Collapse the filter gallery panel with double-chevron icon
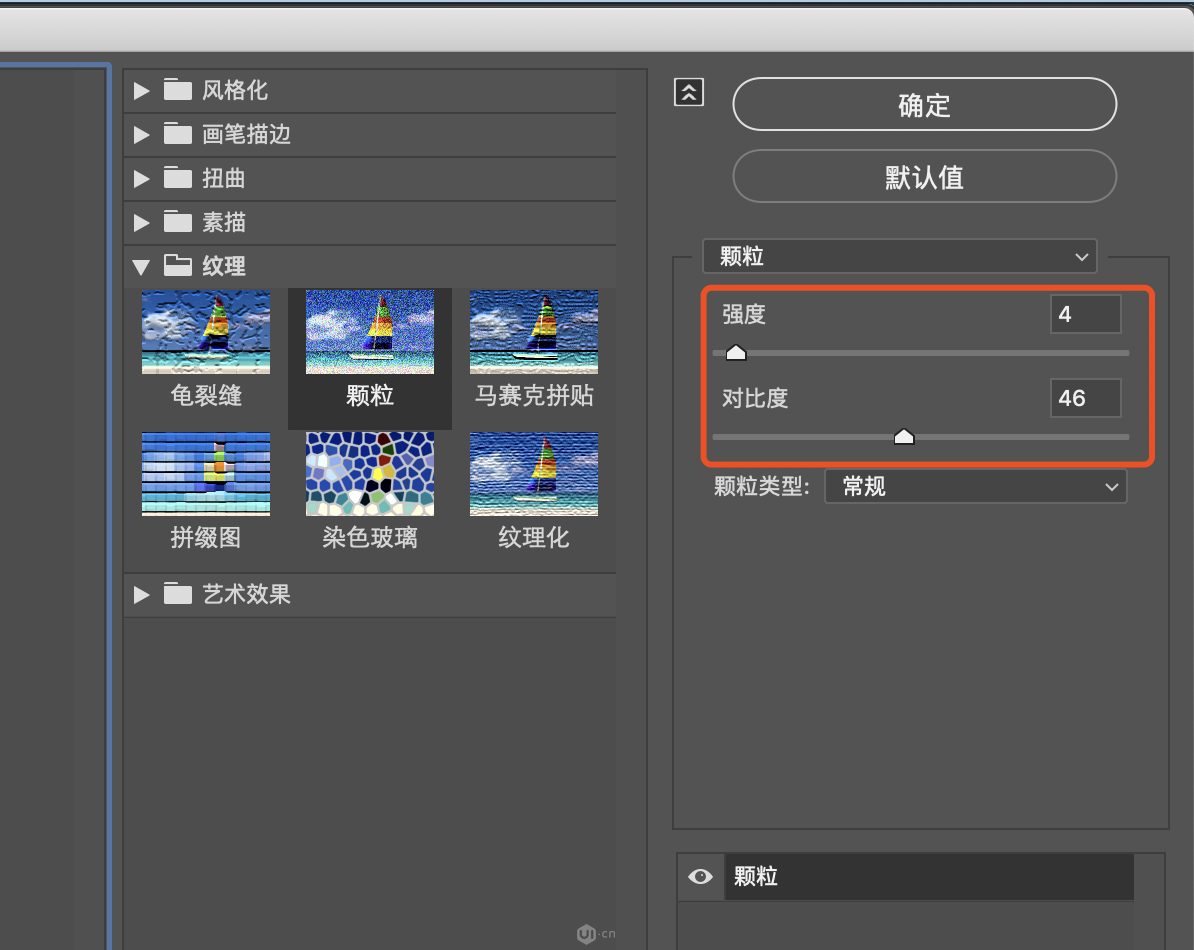This screenshot has height=950, width=1194. (x=689, y=92)
